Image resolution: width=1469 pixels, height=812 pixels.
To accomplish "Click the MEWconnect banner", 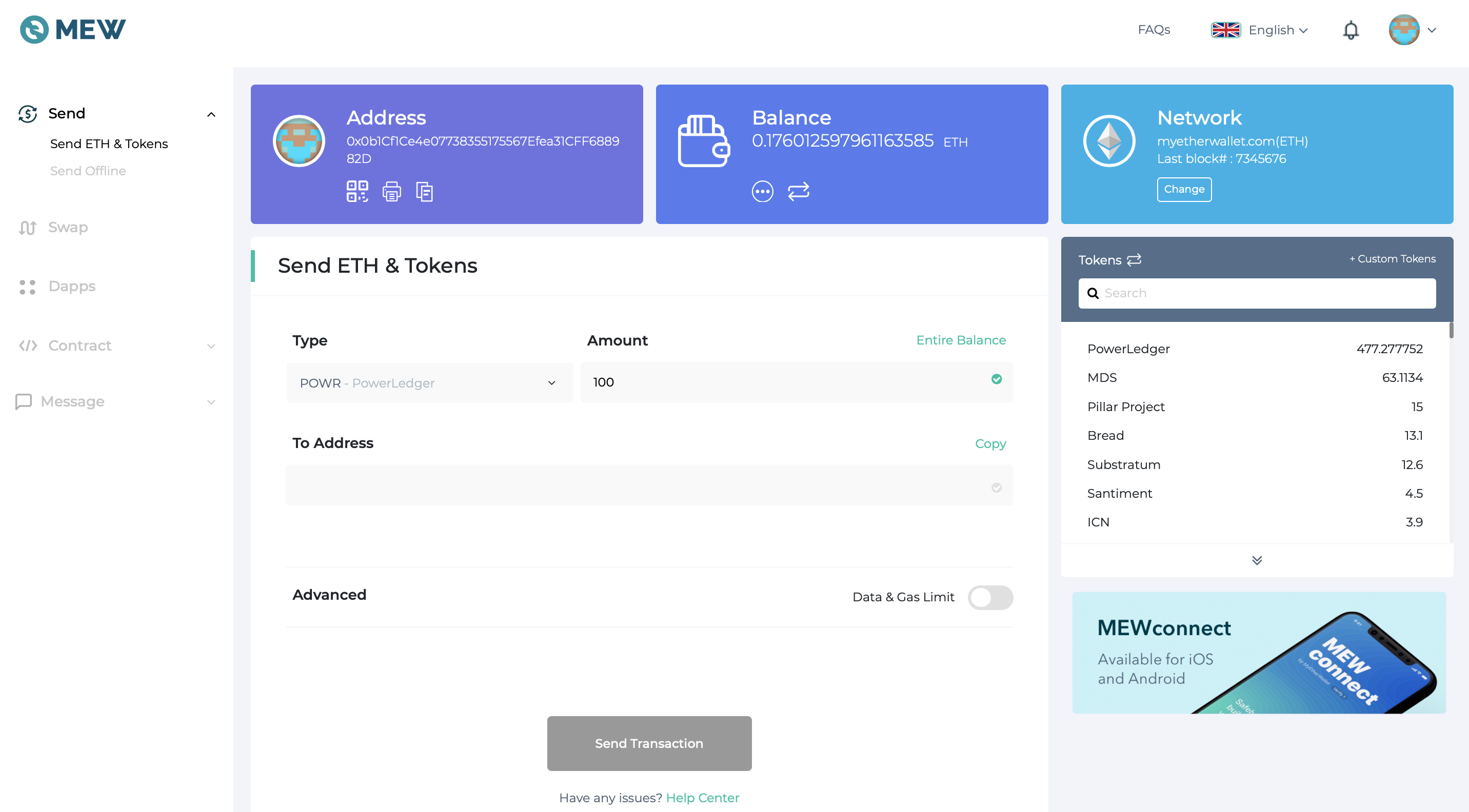I will coord(1259,653).
